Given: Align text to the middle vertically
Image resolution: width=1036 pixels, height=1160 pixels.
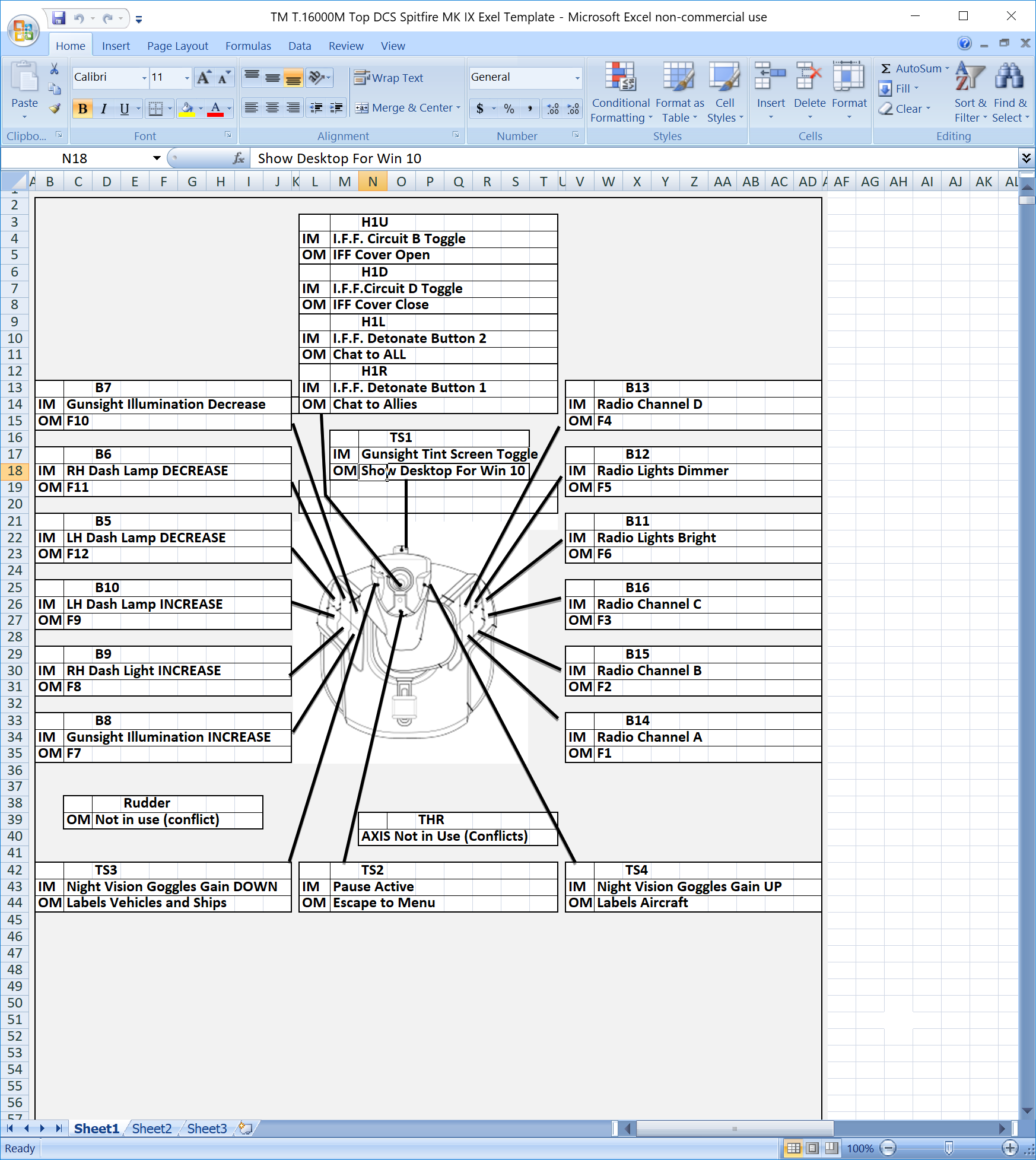Looking at the screenshot, I should [272, 77].
